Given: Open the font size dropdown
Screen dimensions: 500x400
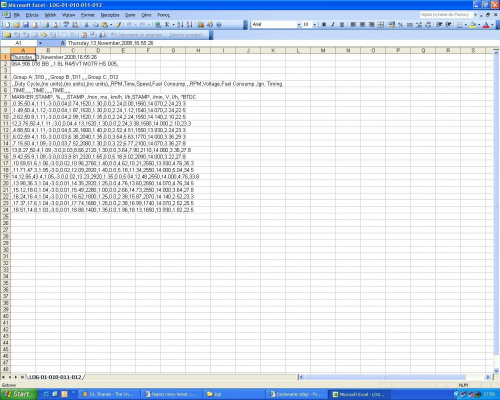Looking at the screenshot, I should click(x=314, y=25).
